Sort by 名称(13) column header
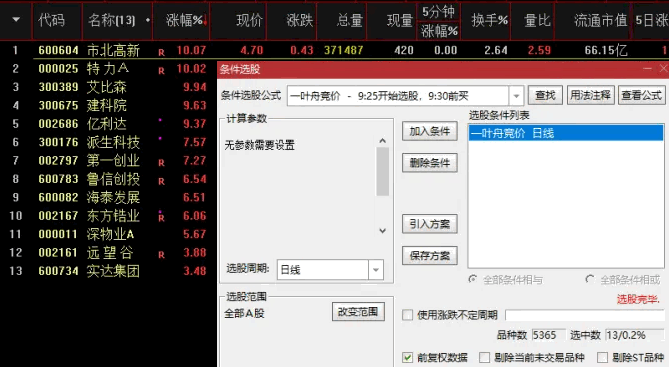This screenshot has width=669, height=367. (112, 20)
